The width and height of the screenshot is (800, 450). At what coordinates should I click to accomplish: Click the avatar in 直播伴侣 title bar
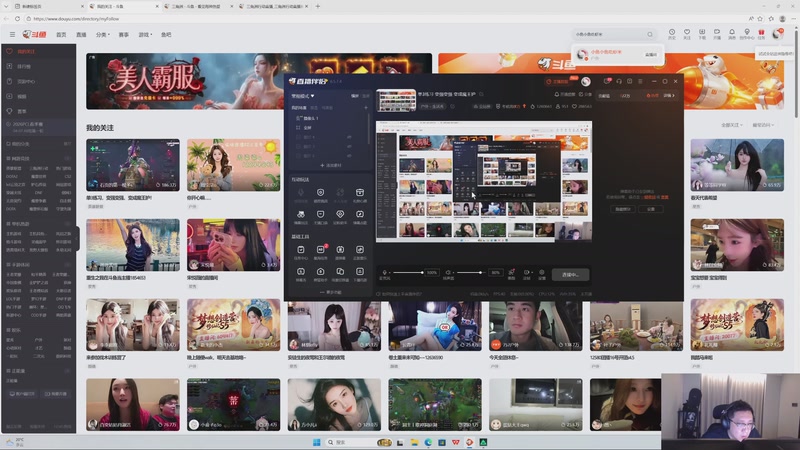click(x=586, y=81)
